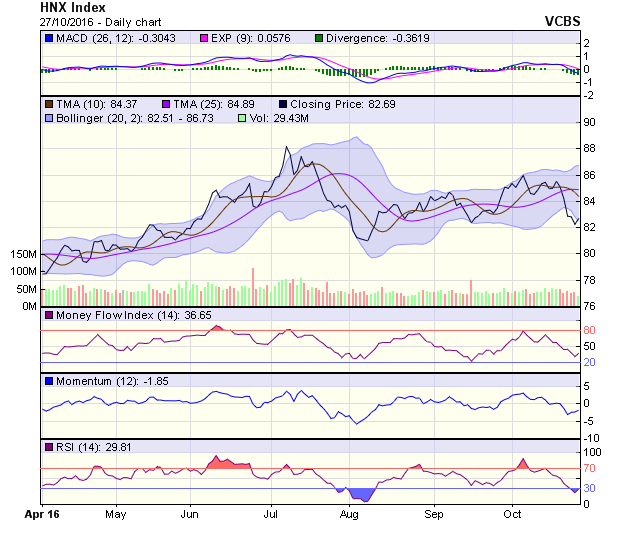The image size is (620, 535).
Task: Click the magenta EXP (9) legend swatch
Action: point(204,38)
